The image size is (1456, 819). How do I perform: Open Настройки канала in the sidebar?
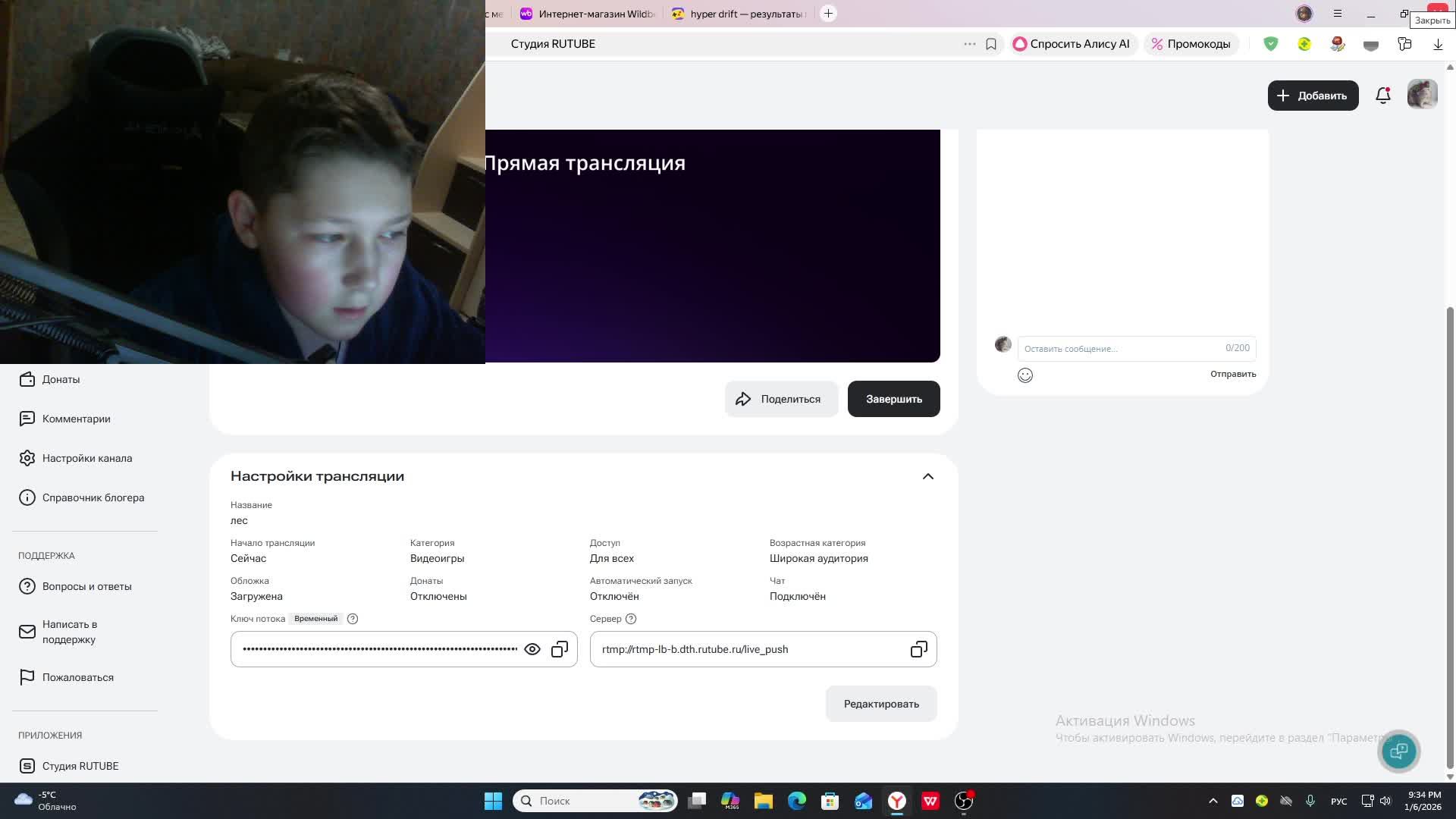pos(87,458)
